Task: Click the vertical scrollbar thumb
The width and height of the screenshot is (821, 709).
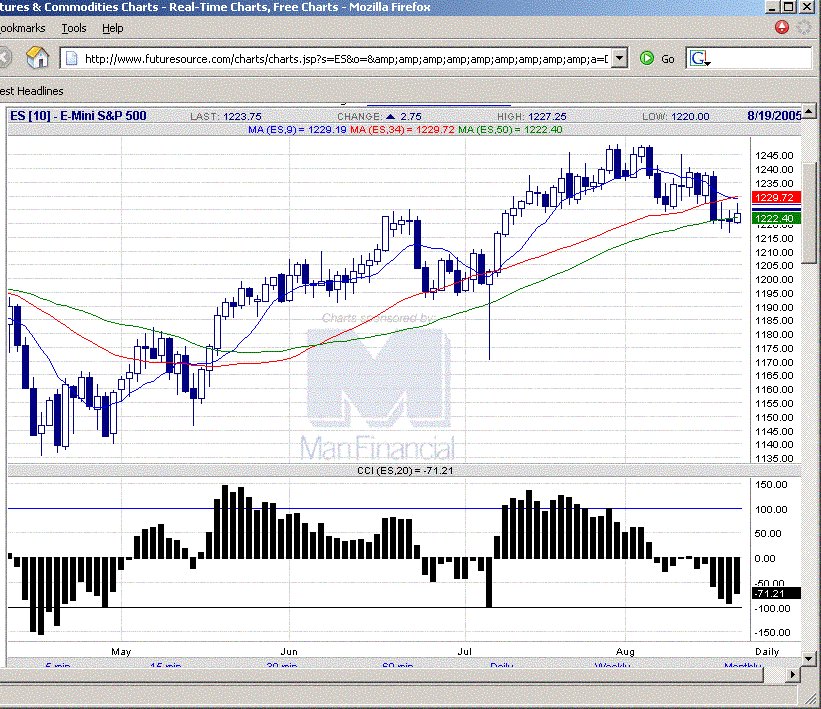Action: click(809, 215)
